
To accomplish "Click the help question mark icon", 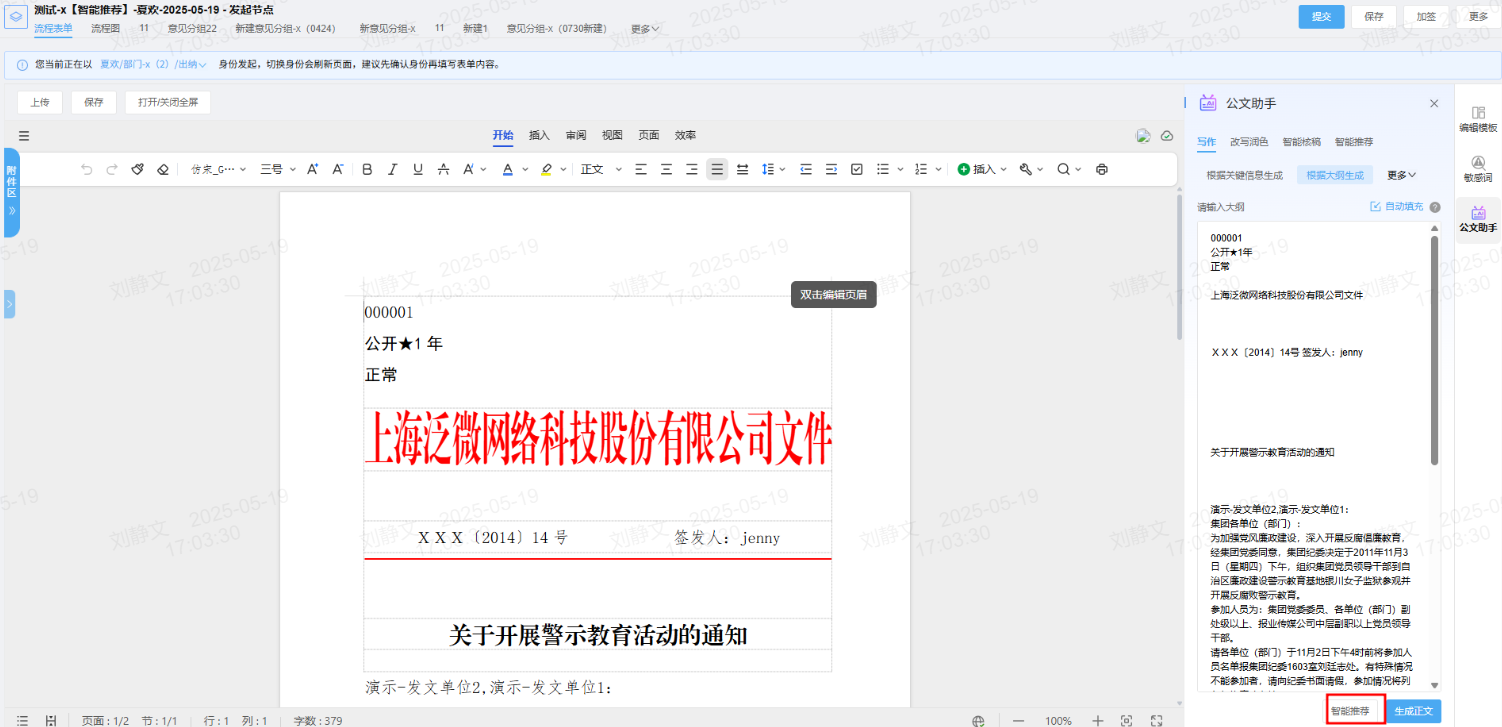I will [x=1435, y=207].
